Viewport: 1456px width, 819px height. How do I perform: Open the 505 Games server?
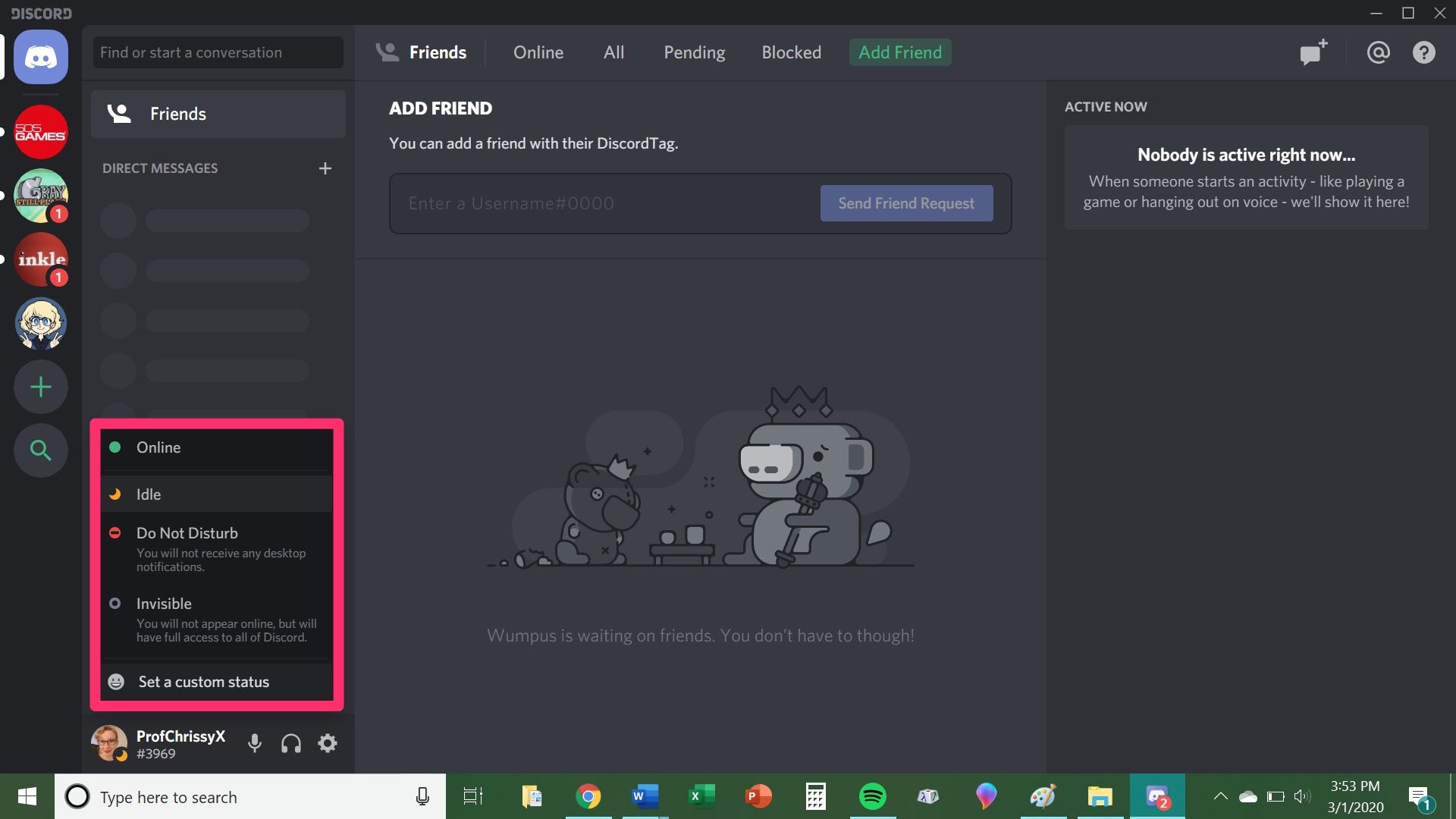click(x=41, y=132)
